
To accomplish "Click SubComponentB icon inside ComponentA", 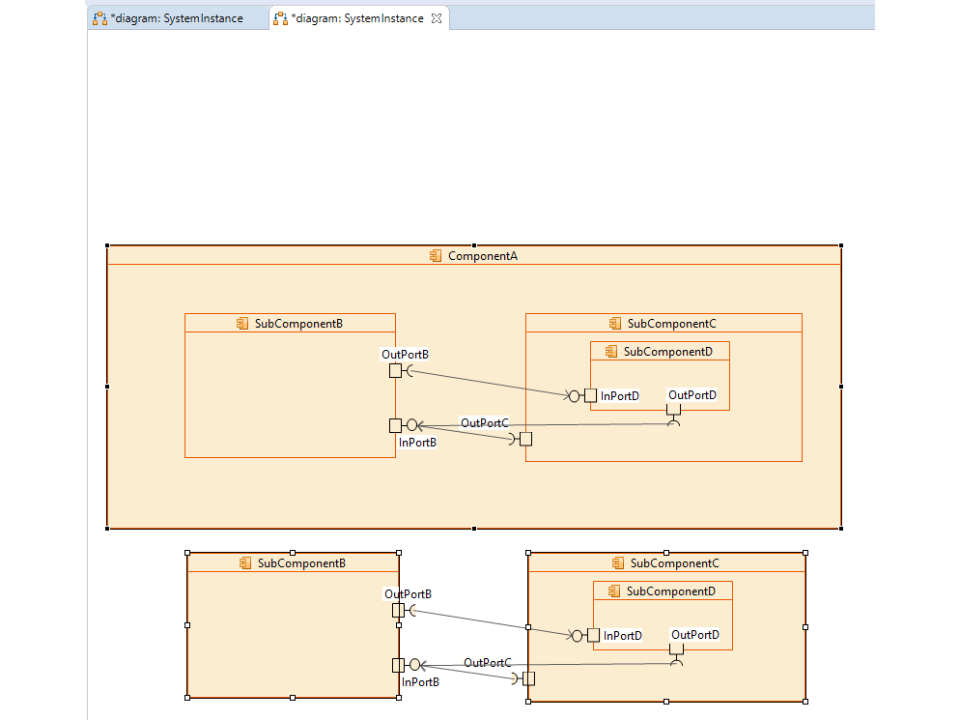I will [242, 324].
